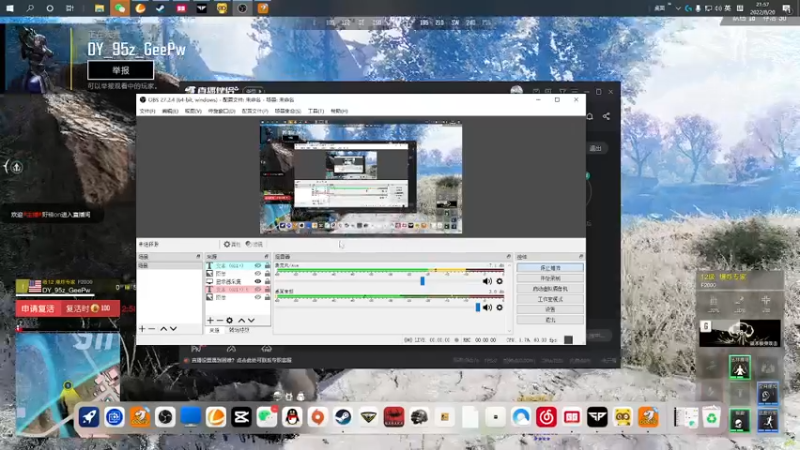
Task: Open QQ penguin icon in the dock
Action: click(x=292, y=417)
